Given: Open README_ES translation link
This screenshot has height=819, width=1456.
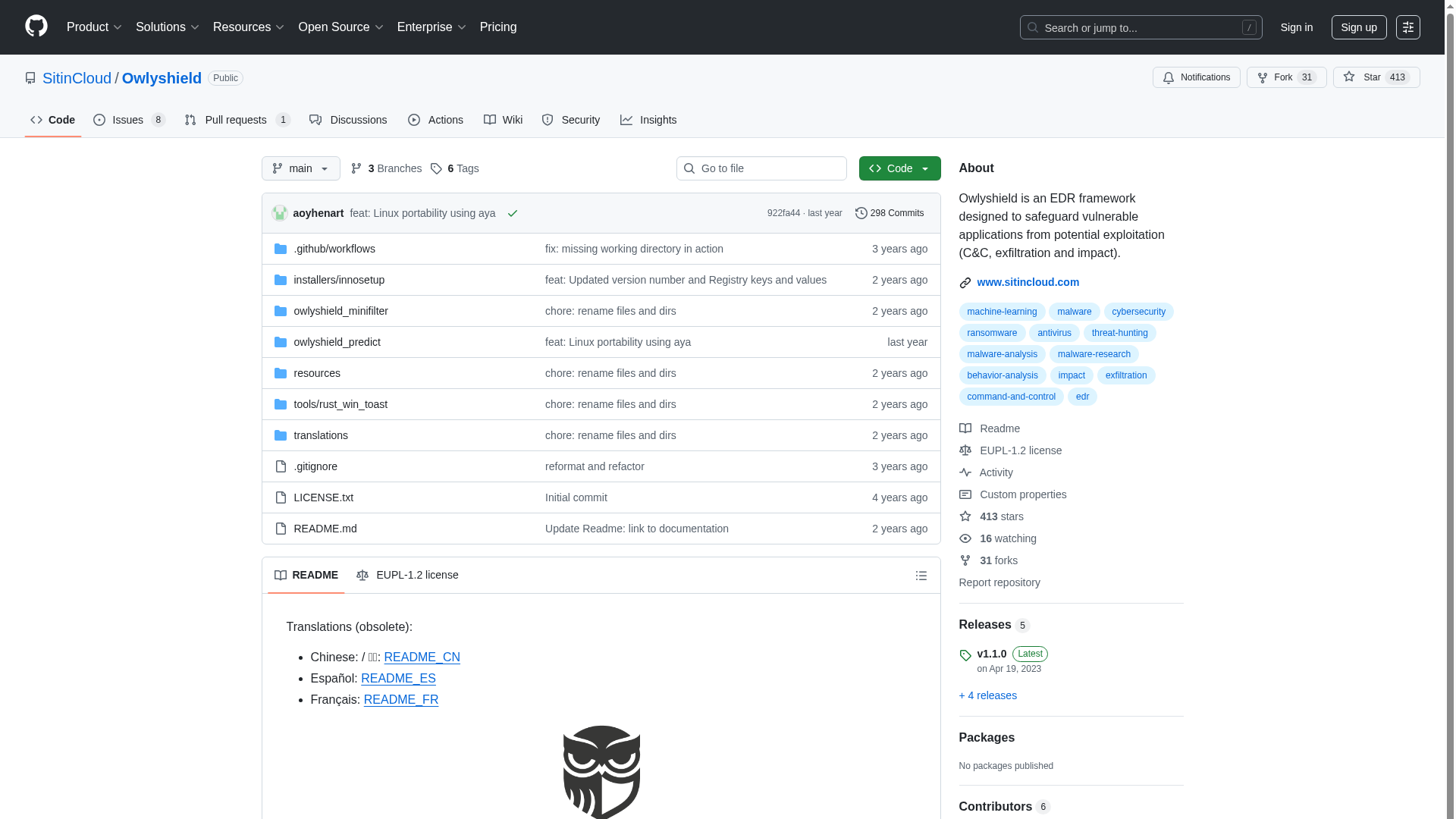Looking at the screenshot, I should 398,679.
